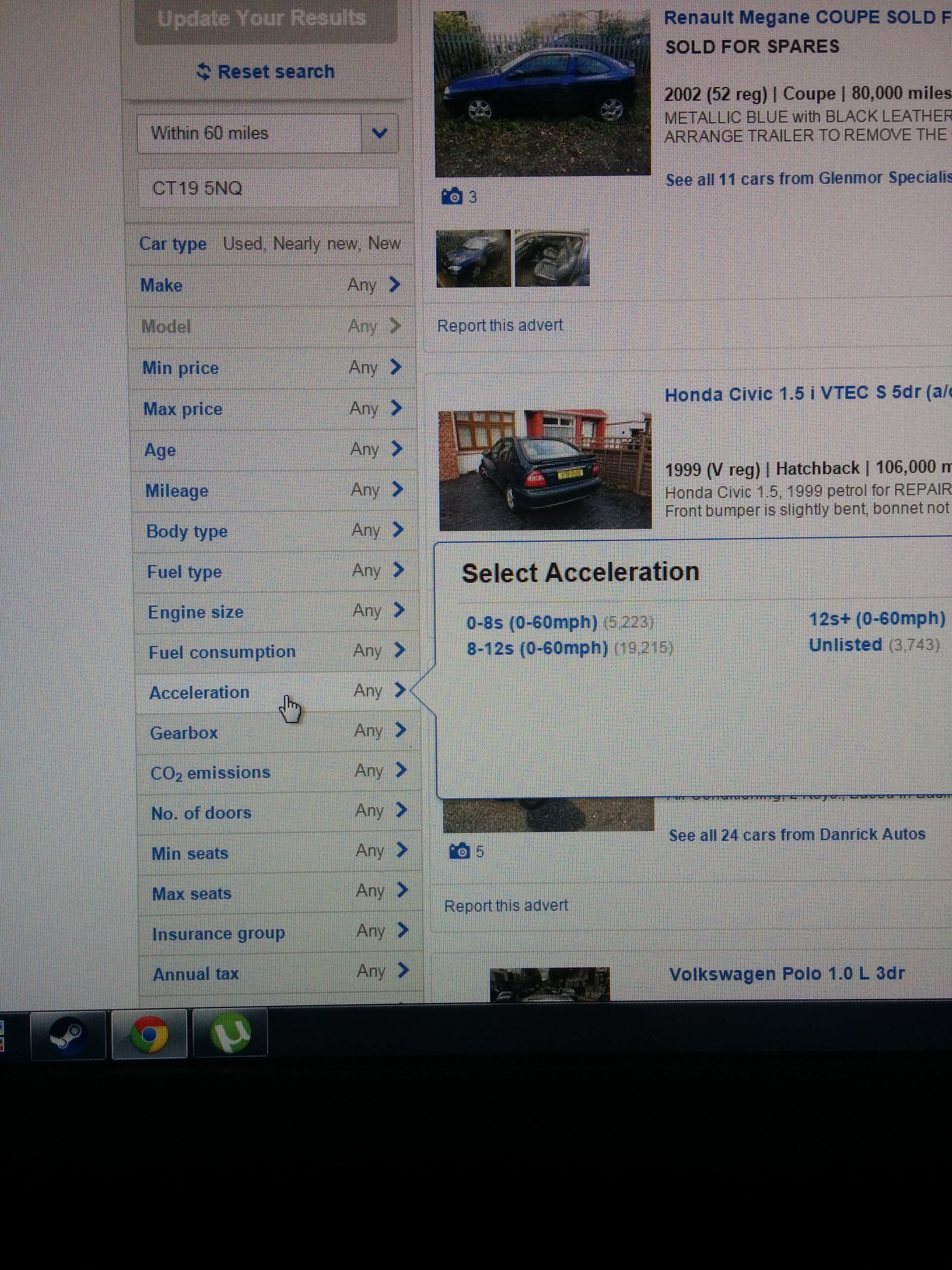
Task: Open the Max seats filter
Action: click(281, 893)
